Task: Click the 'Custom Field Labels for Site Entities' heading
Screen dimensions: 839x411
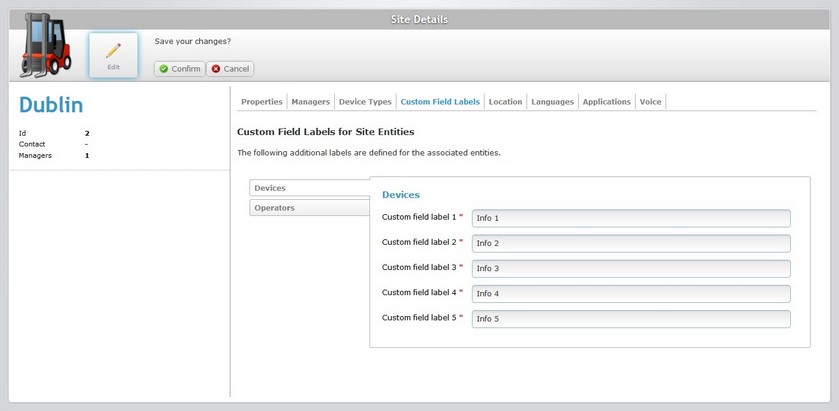Action: [x=325, y=132]
